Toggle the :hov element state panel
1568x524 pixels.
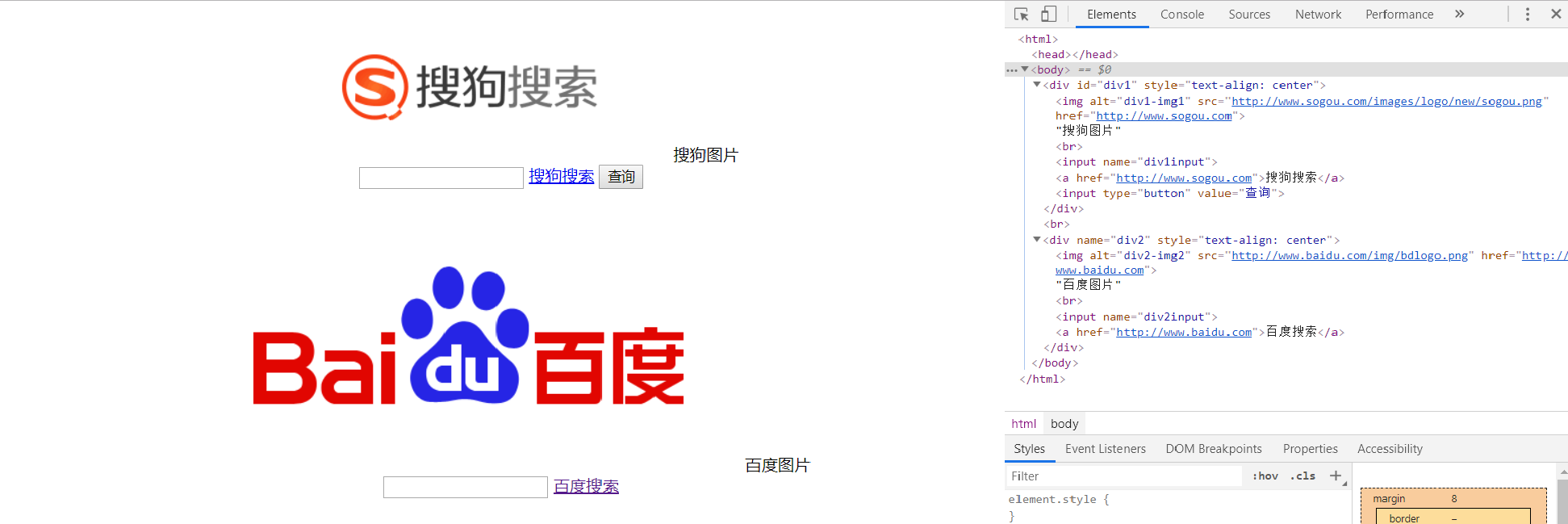[x=1265, y=476]
